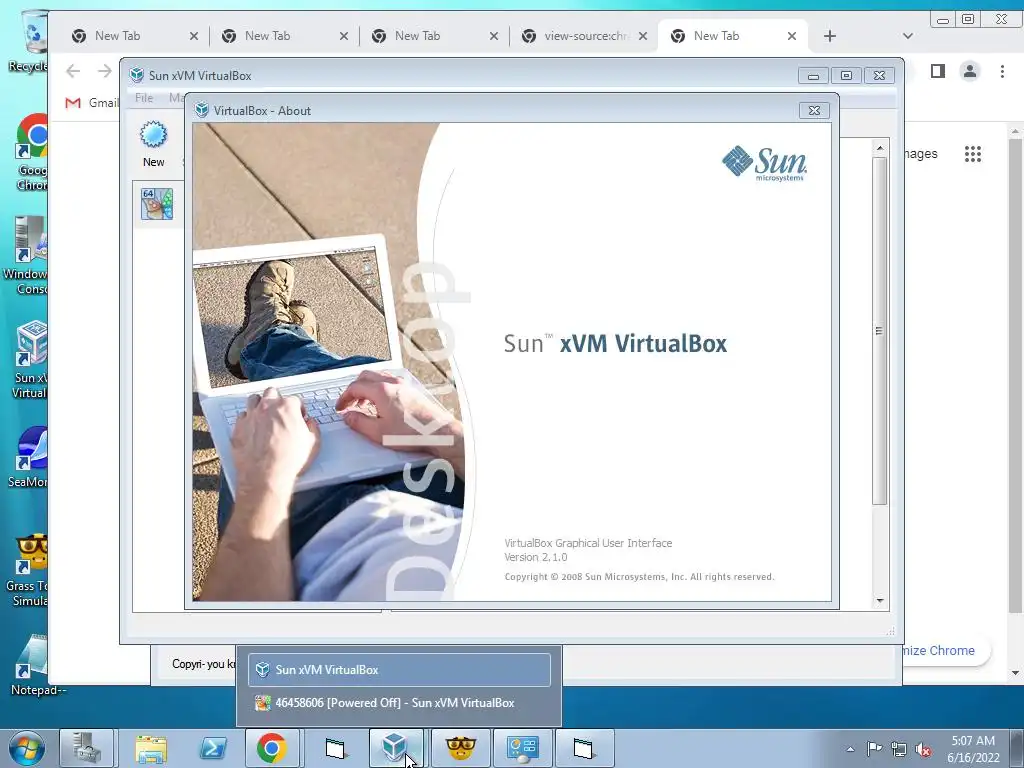
Task: Click Action Center flag tray icon
Action: pos(874,749)
